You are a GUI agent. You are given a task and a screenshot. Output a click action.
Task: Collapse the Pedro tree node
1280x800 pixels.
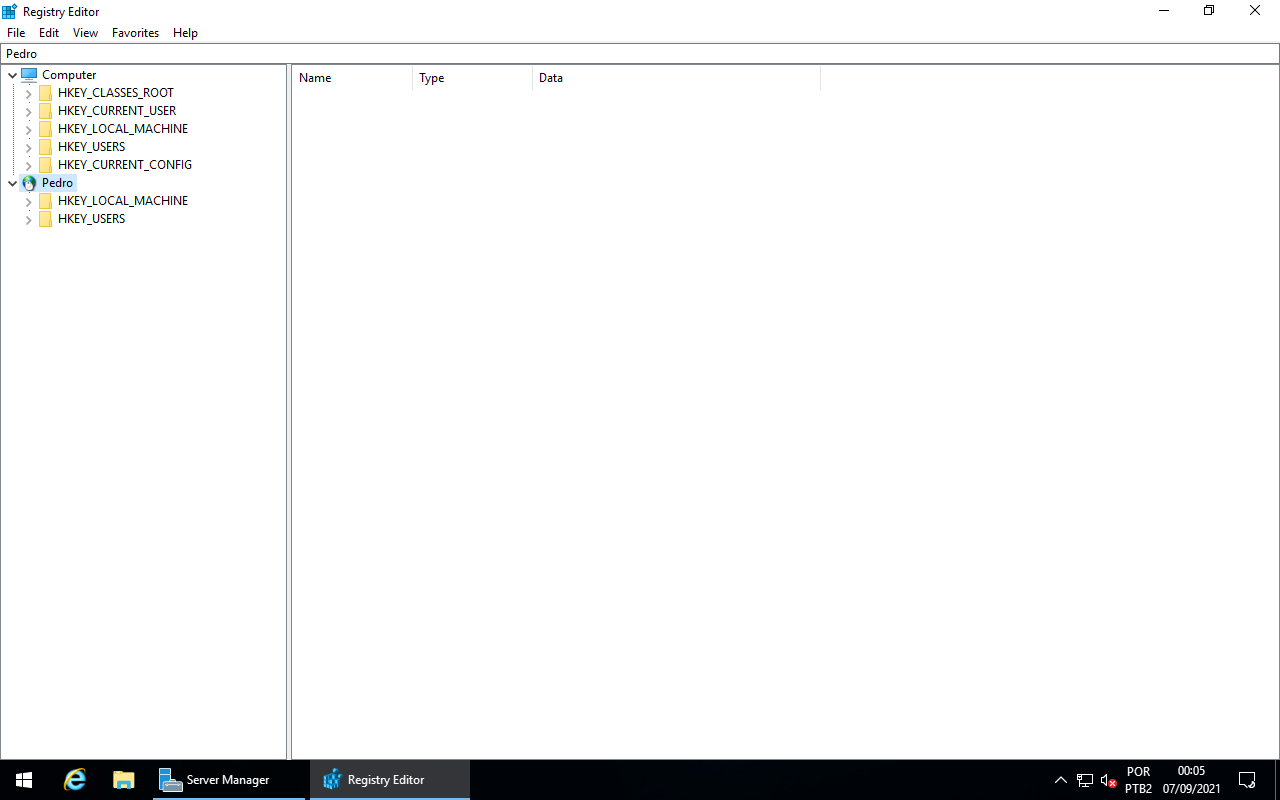12,183
